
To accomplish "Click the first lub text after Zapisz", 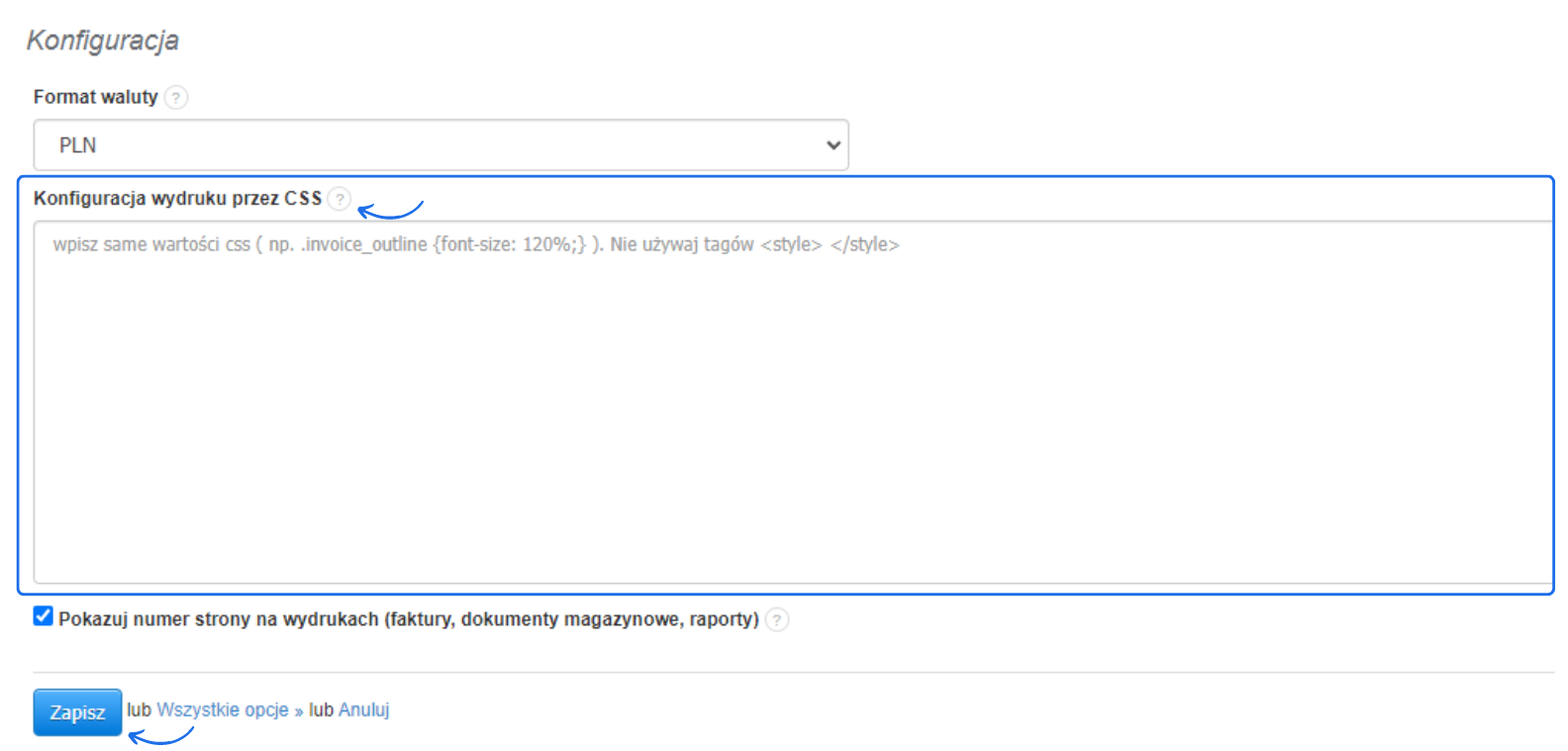I will pyautogui.click(x=139, y=710).
